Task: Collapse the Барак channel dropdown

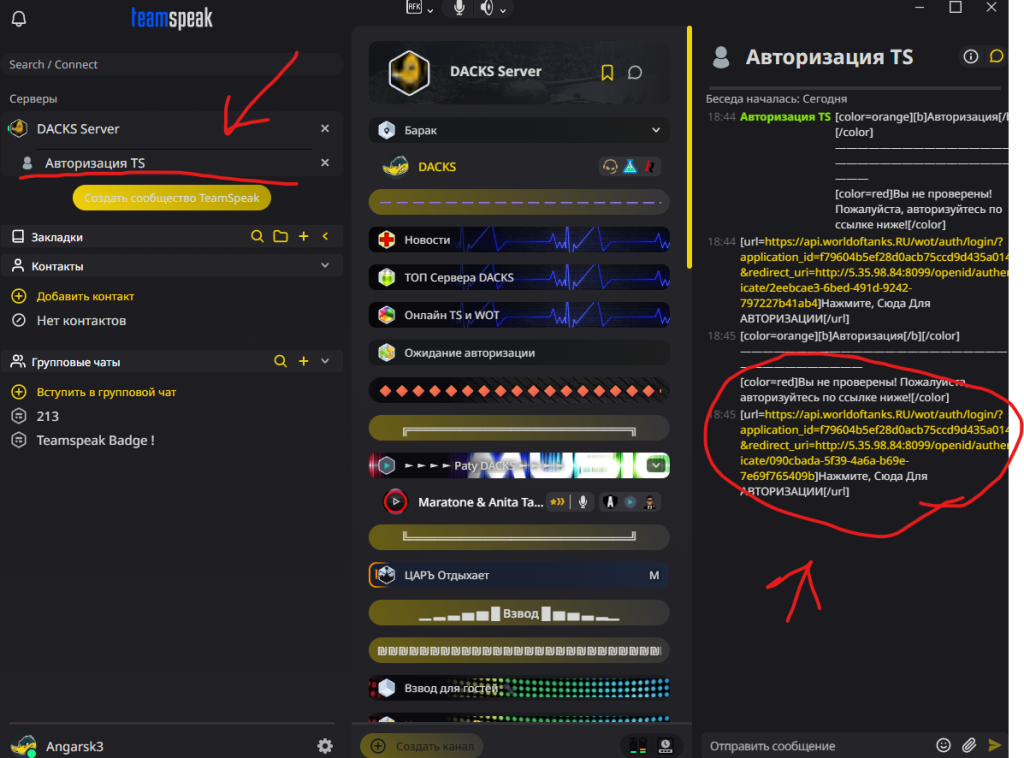Action: tap(656, 130)
